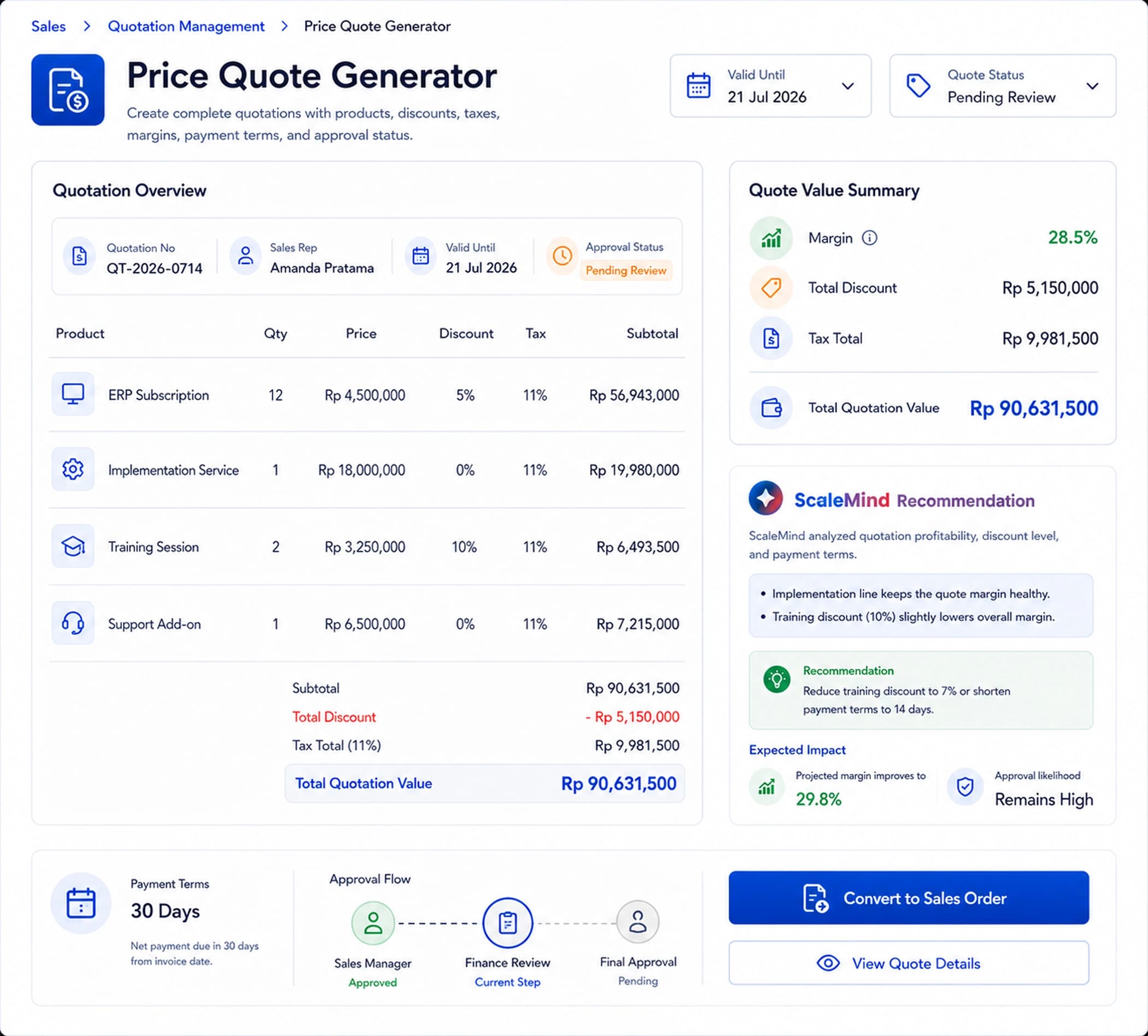Click Convert to Sales Order button
1148x1036 pixels.
click(909, 898)
